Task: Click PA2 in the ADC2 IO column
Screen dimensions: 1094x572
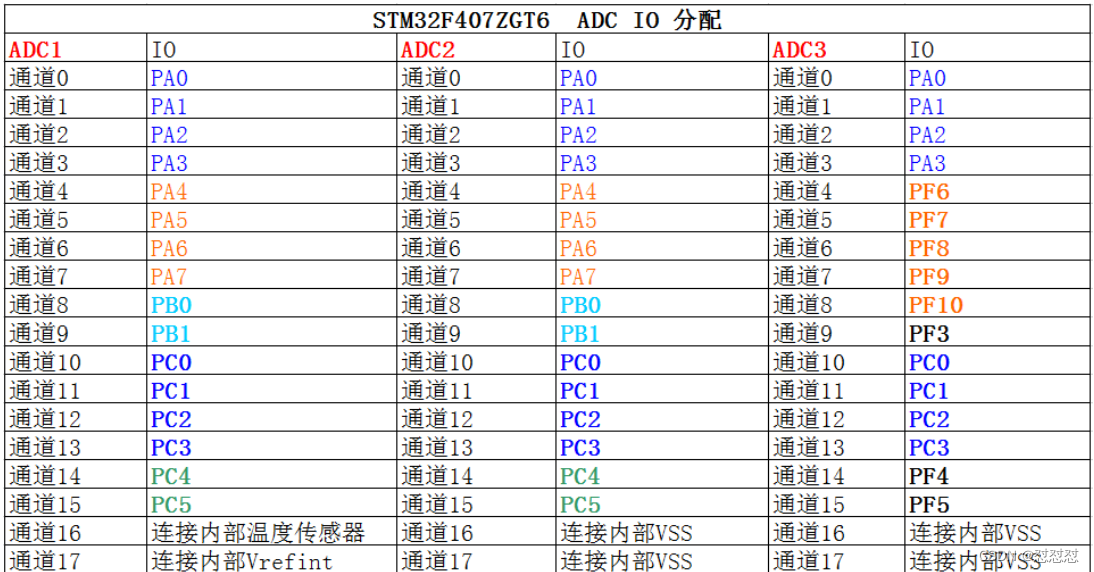Action: (578, 135)
